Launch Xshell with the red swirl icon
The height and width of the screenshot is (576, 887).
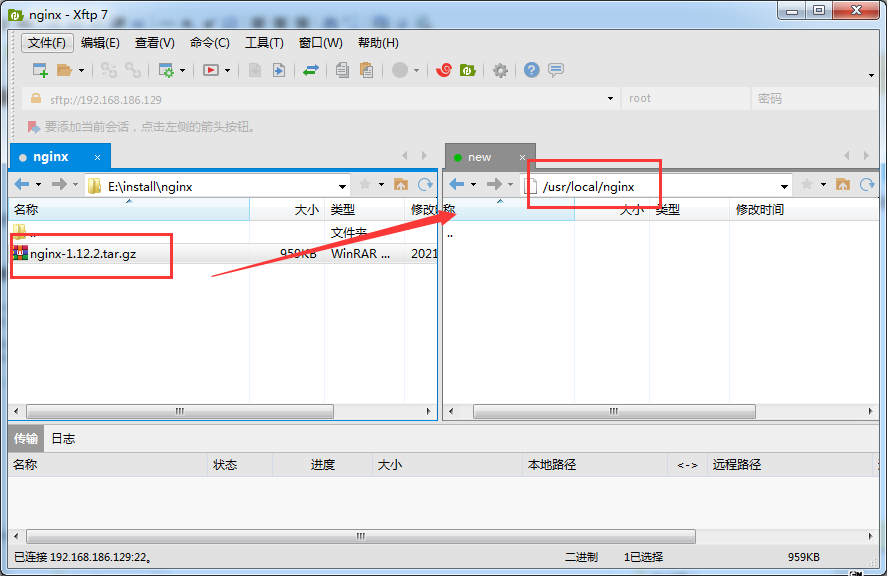point(444,70)
